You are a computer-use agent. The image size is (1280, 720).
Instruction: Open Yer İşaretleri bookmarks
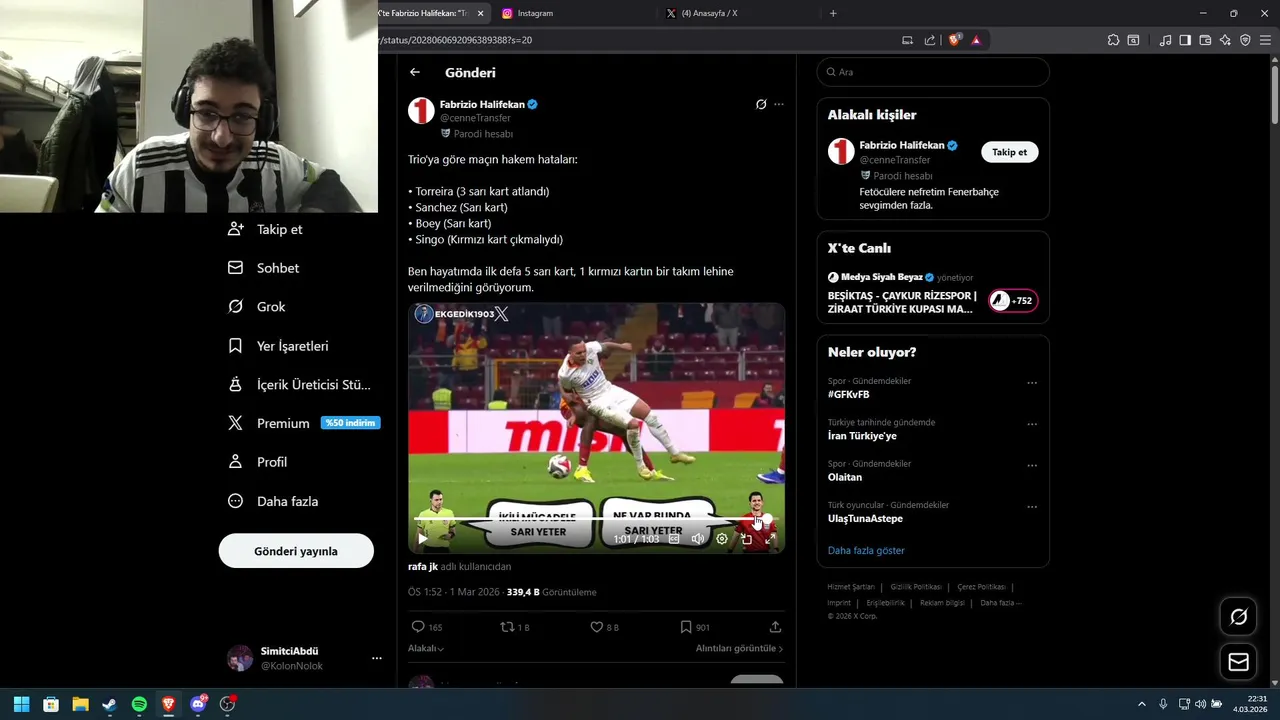tap(278, 346)
